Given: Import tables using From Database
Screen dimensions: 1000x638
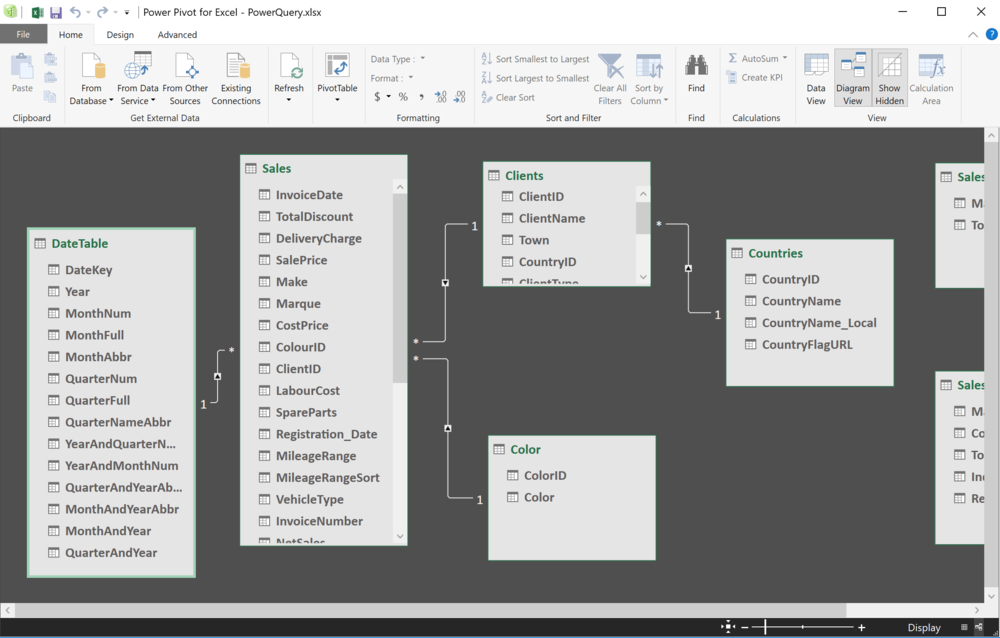Looking at the screenshot, I should [x=91, y=80].
